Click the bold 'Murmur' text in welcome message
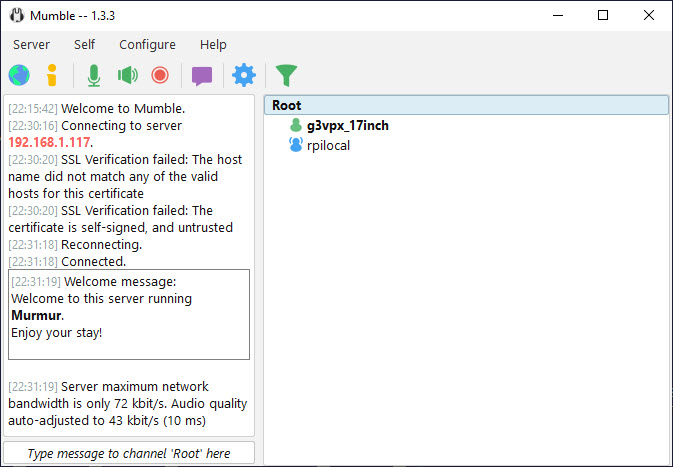The width and height of the screenshot is (673, 467). coord(36,315)
